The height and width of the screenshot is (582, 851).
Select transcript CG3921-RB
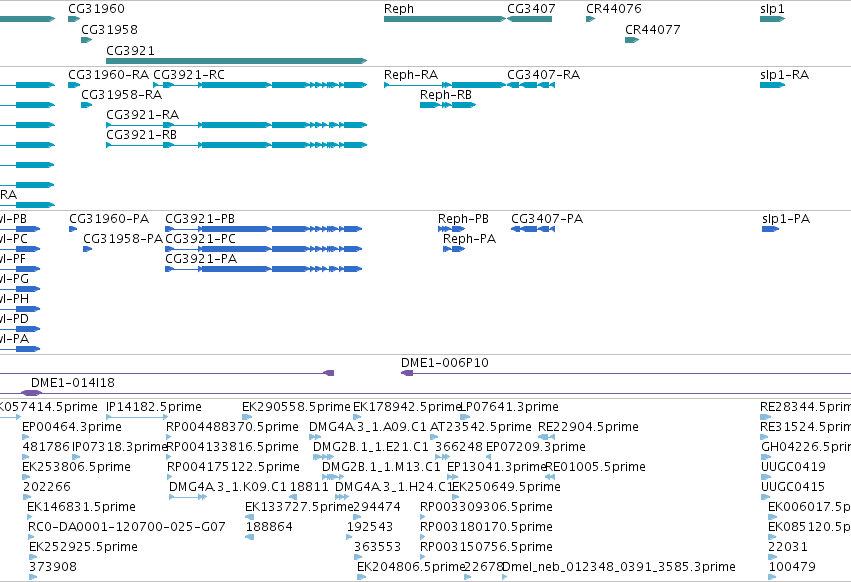[237, 145]
